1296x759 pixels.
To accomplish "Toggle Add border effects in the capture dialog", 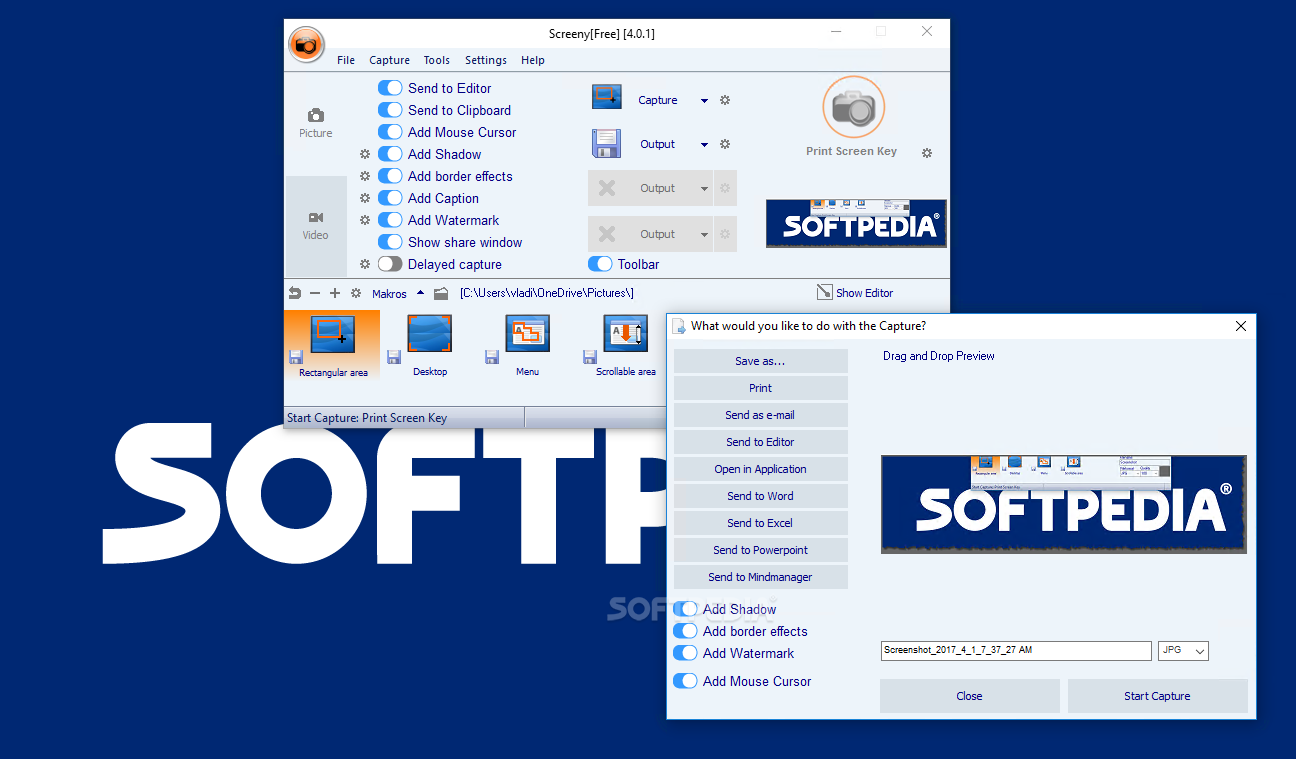I will coord(685,631).
